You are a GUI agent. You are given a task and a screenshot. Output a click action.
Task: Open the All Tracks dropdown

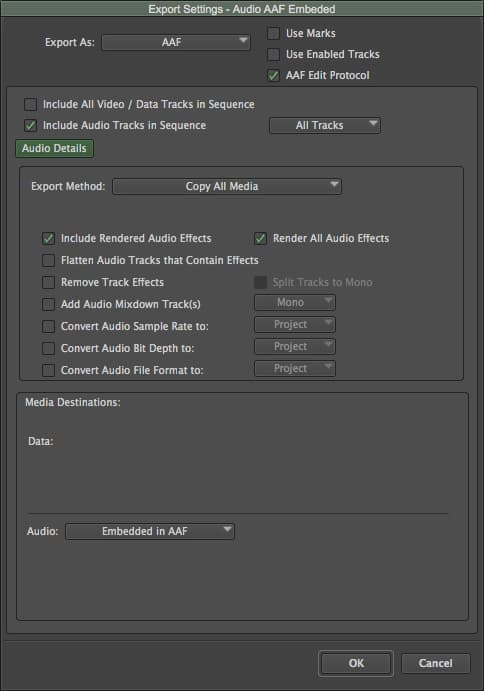(325, 126)
